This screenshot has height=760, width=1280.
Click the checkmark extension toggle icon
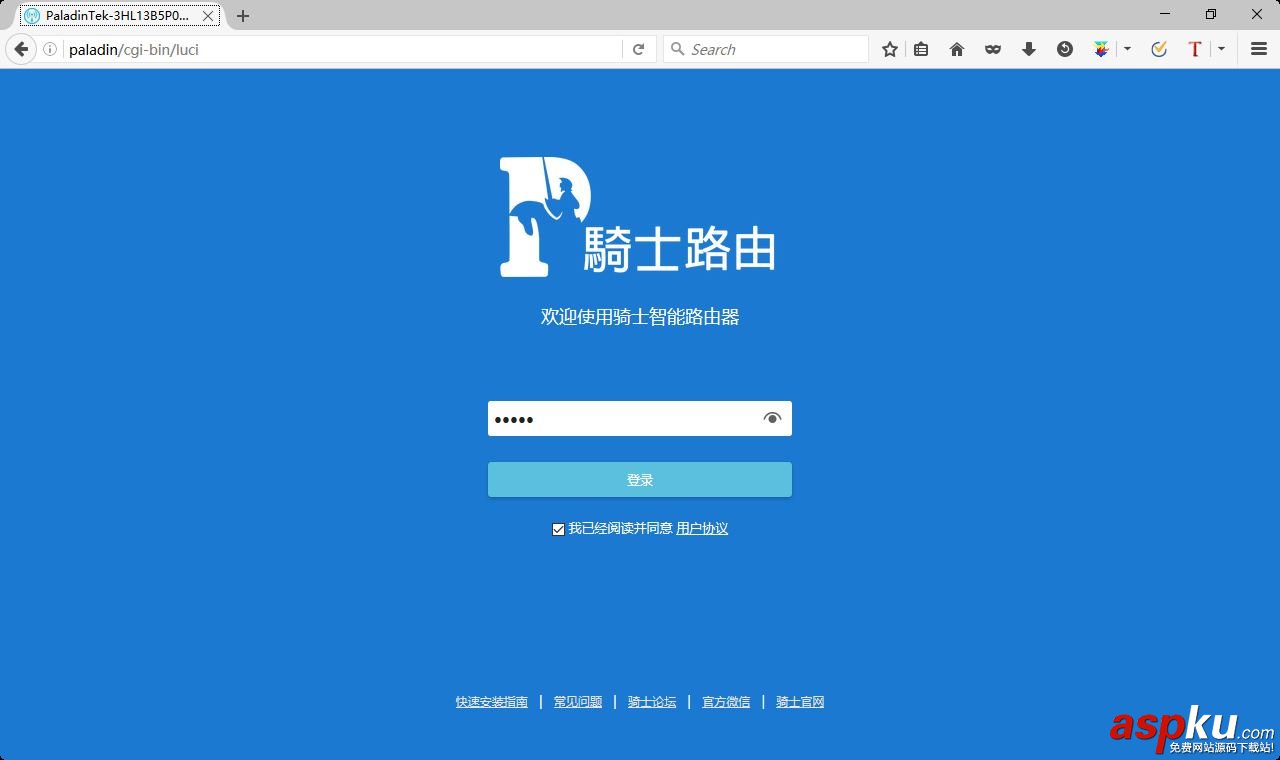(1159, 48)
